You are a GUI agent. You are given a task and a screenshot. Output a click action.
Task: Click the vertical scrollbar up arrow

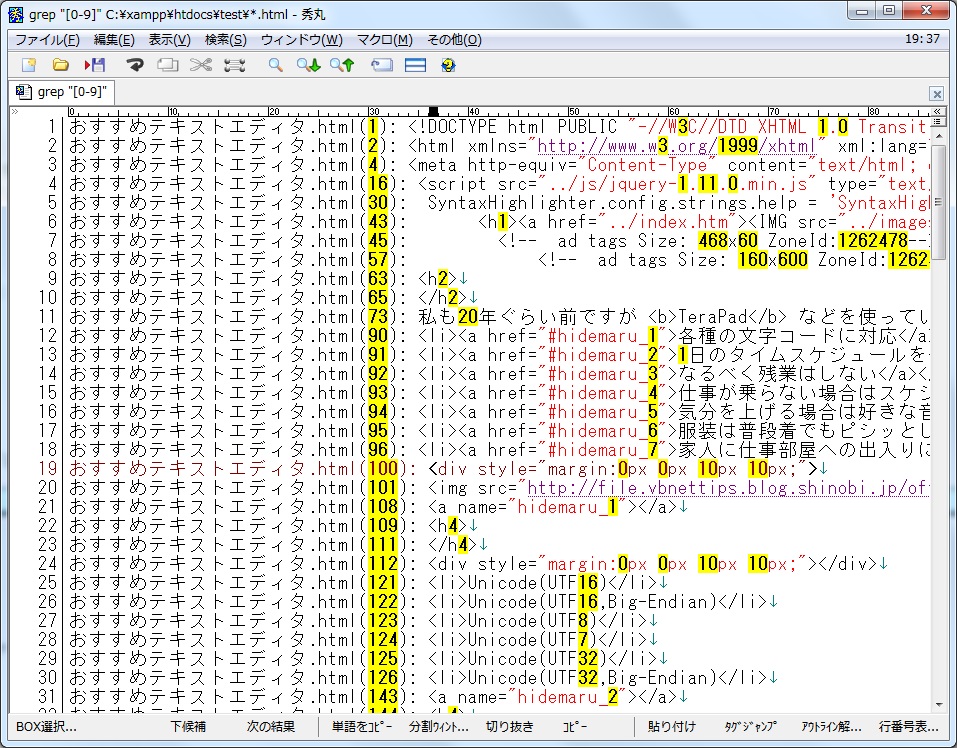point(939,136)
